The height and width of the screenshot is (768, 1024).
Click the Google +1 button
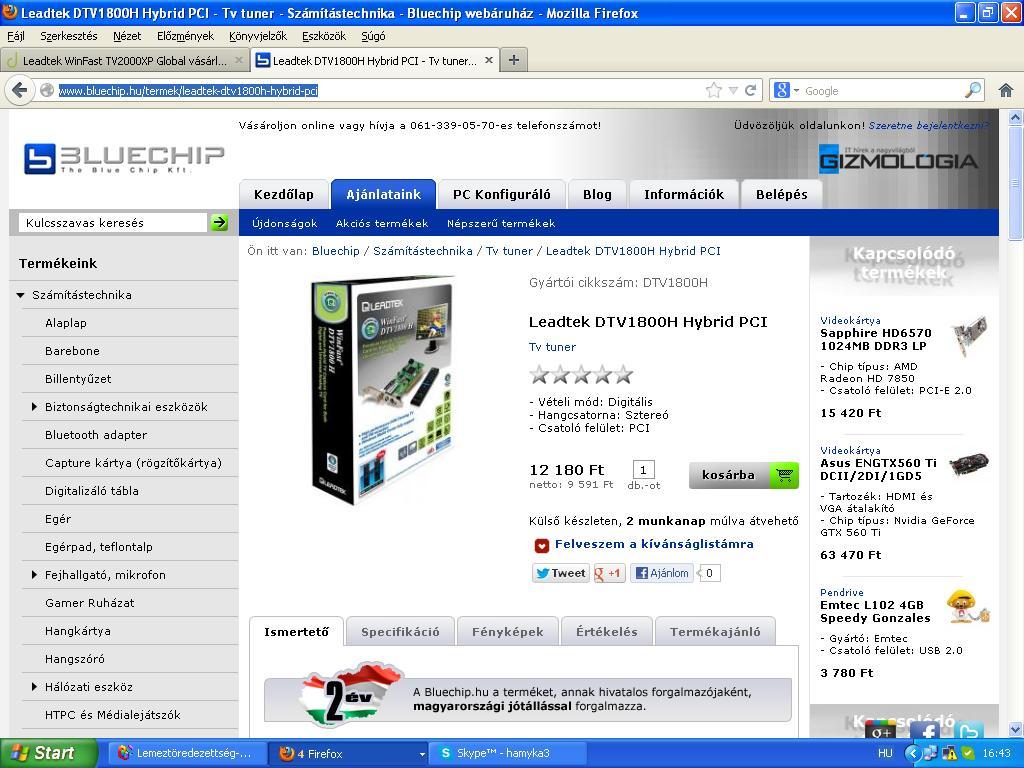click(x=609, y=573)
